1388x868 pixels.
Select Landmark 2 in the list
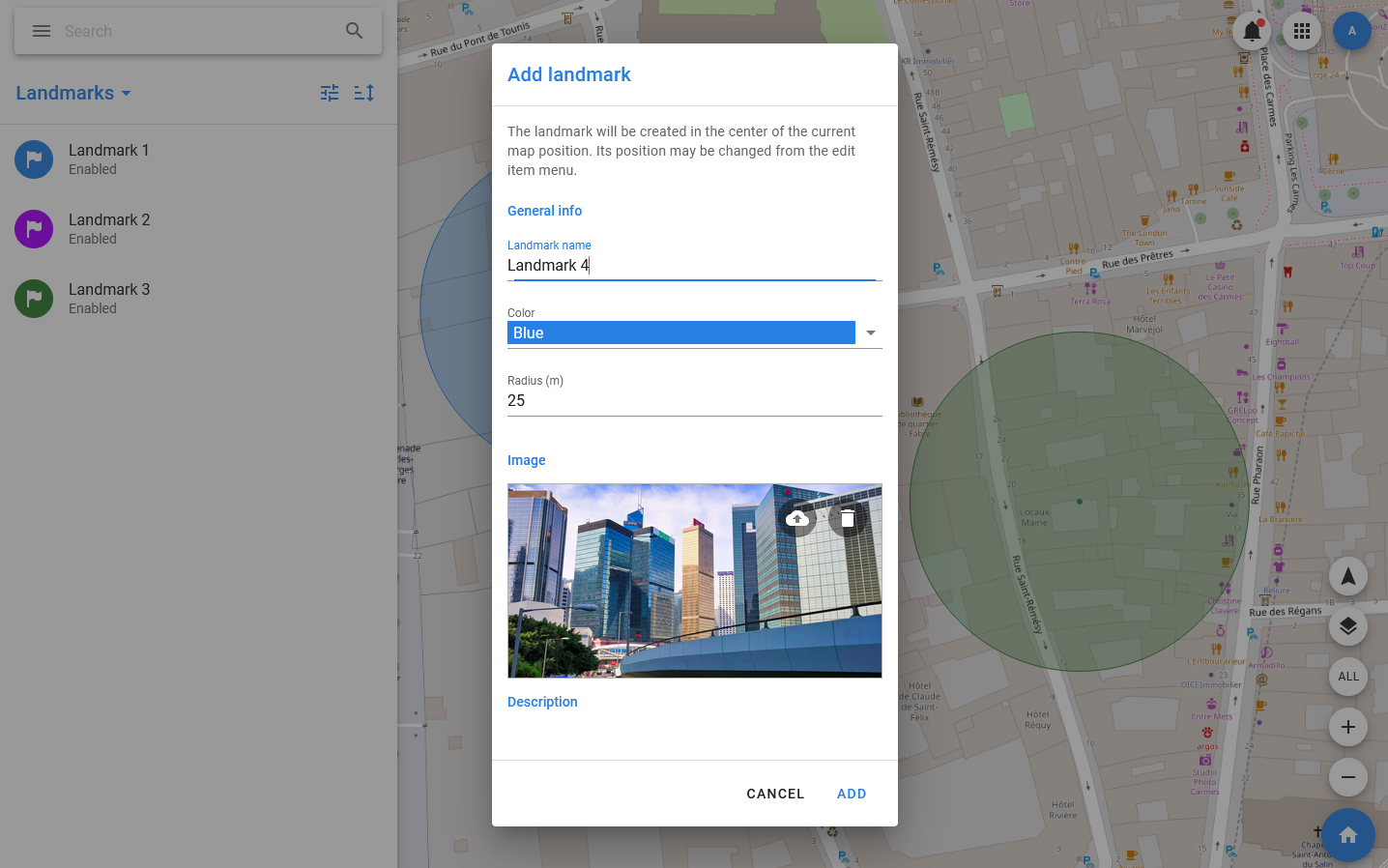[x=108, y=229]
